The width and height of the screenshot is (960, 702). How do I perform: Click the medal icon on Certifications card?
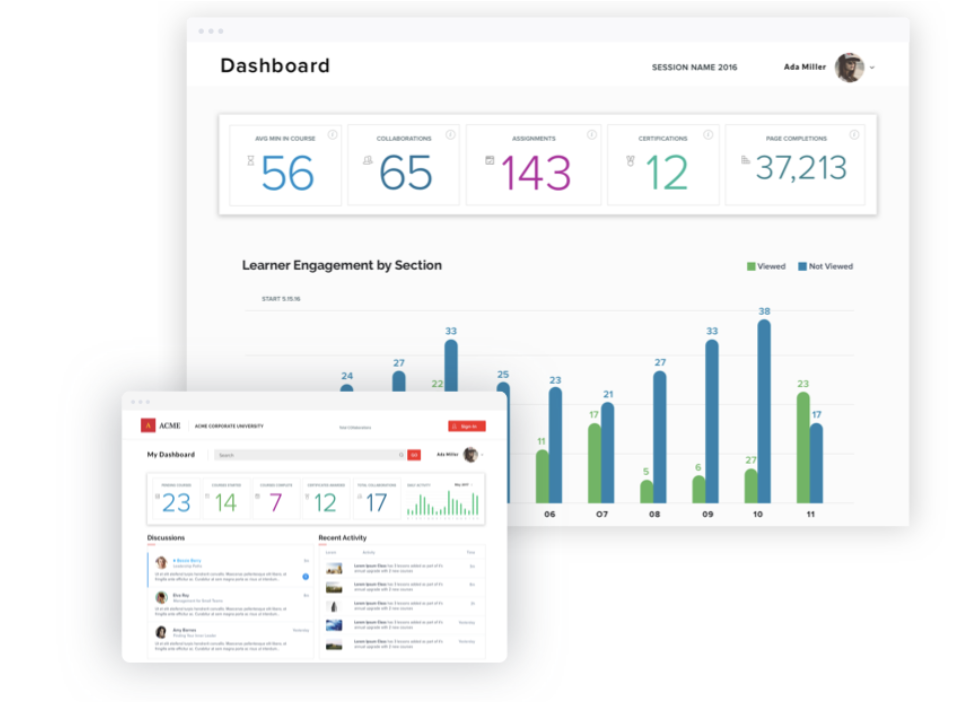coord(630,161)
